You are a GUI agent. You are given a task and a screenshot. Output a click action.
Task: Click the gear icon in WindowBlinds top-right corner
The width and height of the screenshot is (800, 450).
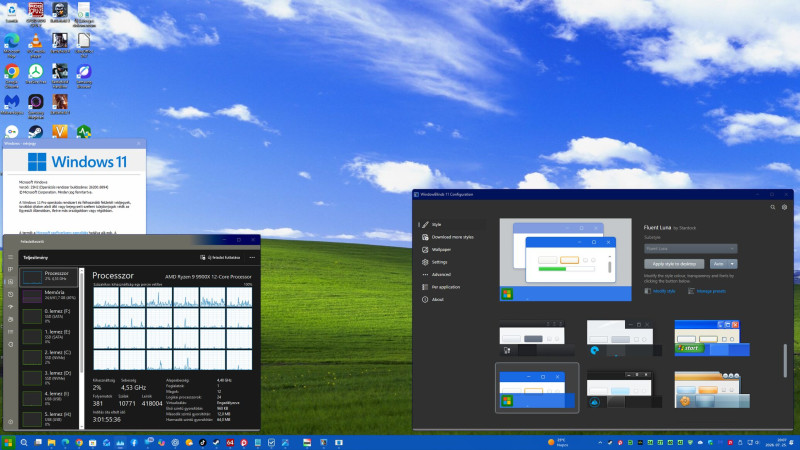pyautogui.click(x=785, y=207)
